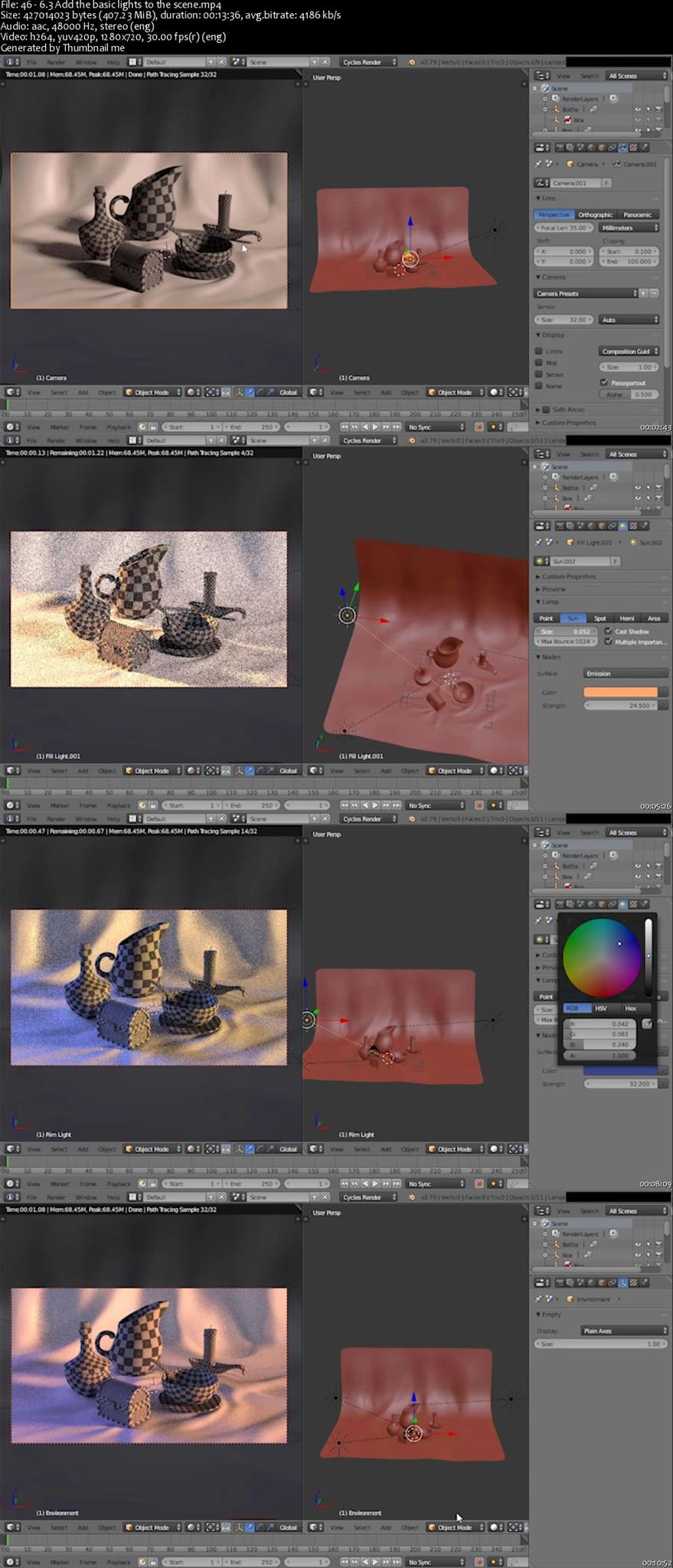The image size is (673, 1568).
Task: Open the Texture properties tab in the Sun.002 panel
Action: click(633, 526)
